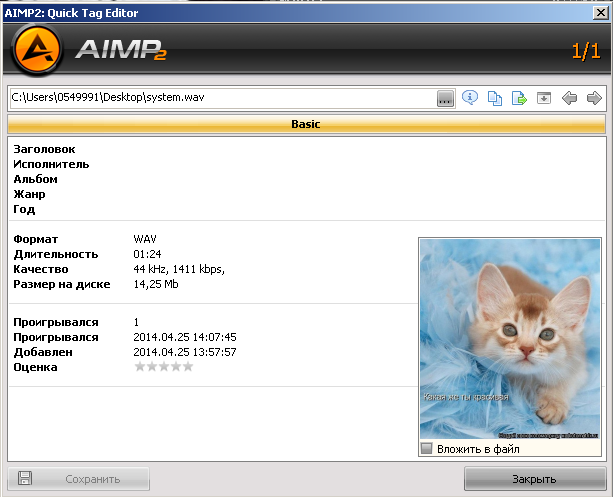Image resolution: width=613 pixels, height=497 pixels.
Task: Select the Basic tab header
Action: (306, 124)
